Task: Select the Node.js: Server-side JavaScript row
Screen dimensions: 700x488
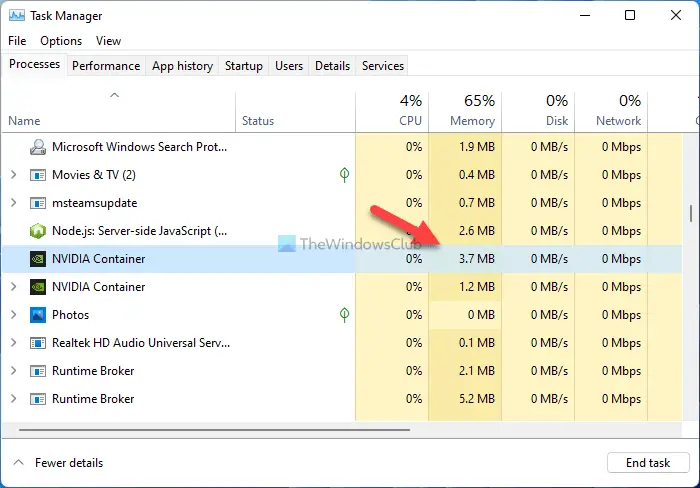Action: (x=342, y=231)
